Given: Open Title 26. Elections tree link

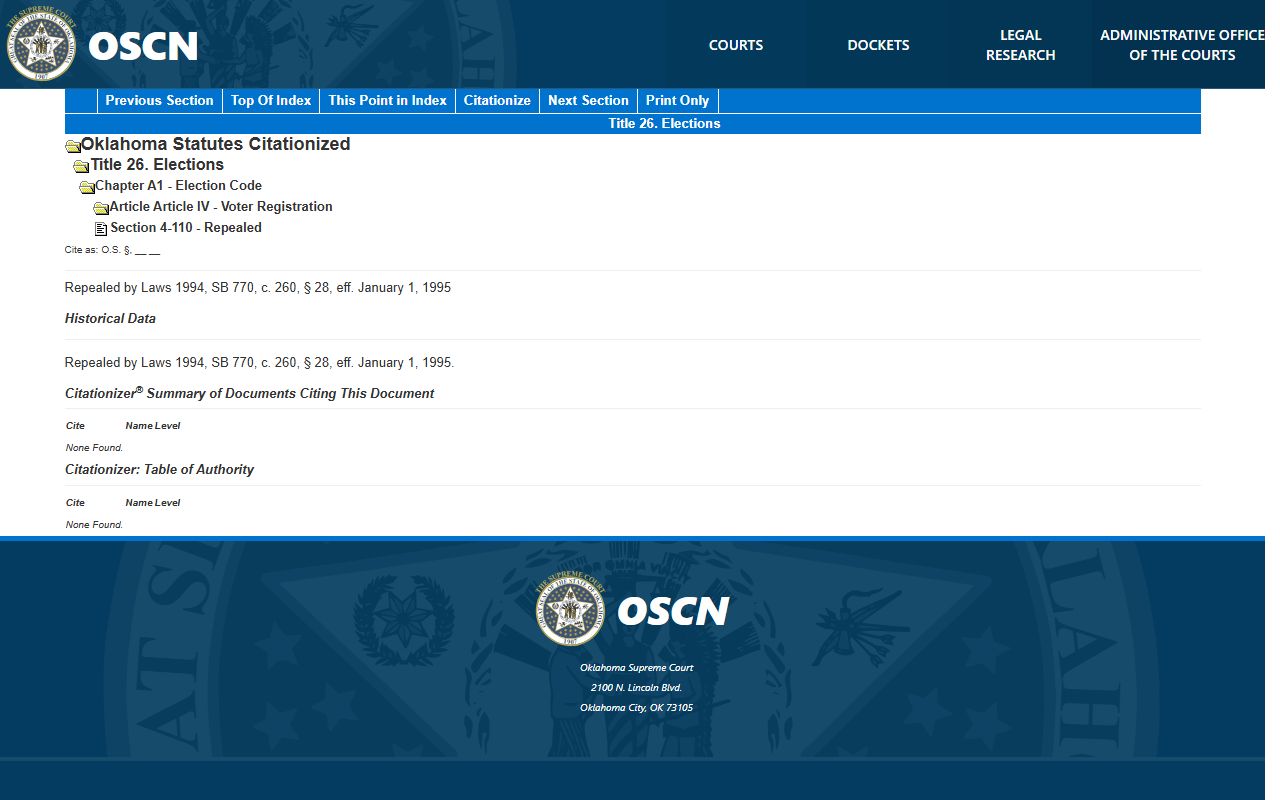Looking at the screenshot, I should coord(157,165).
